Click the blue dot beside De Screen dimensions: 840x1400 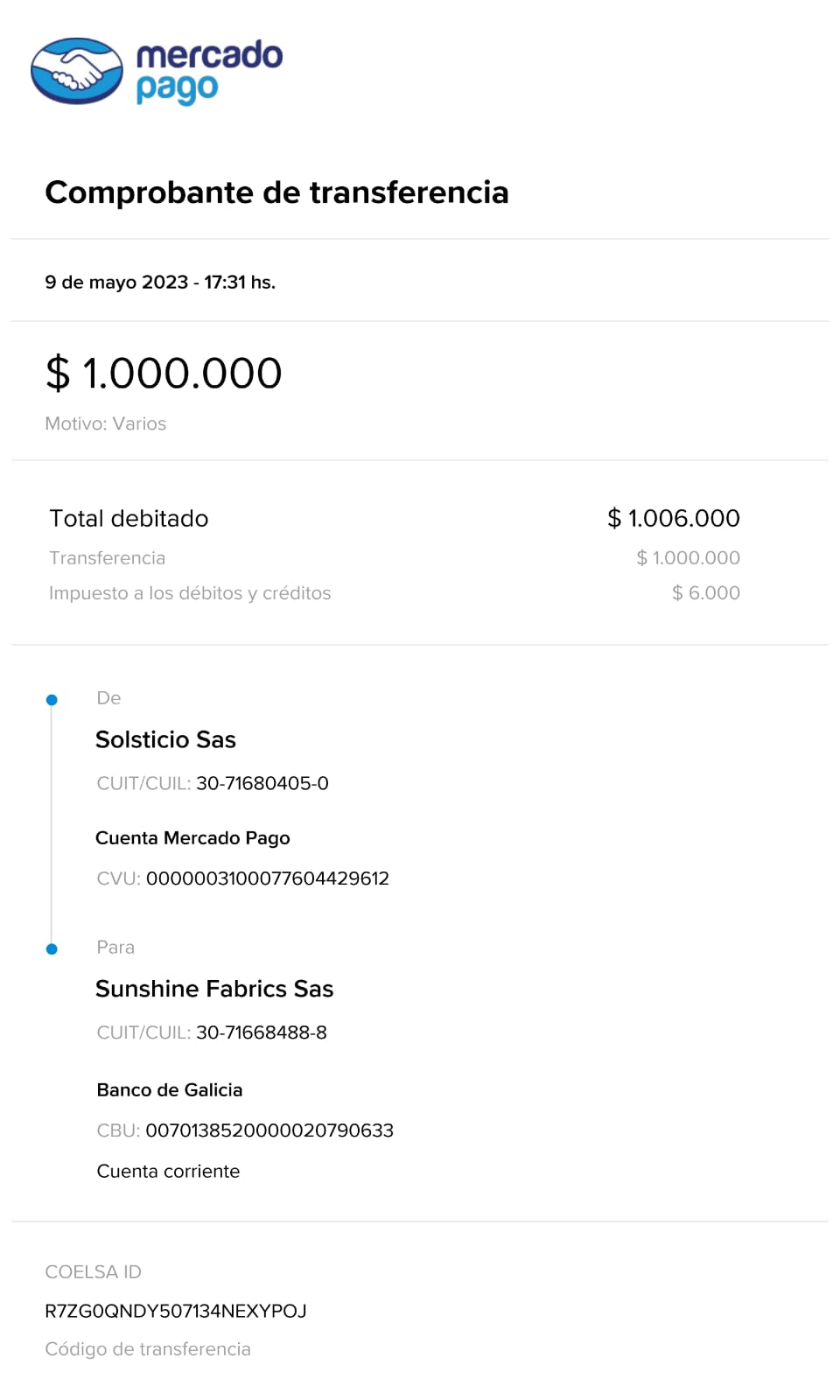[52, 700]
